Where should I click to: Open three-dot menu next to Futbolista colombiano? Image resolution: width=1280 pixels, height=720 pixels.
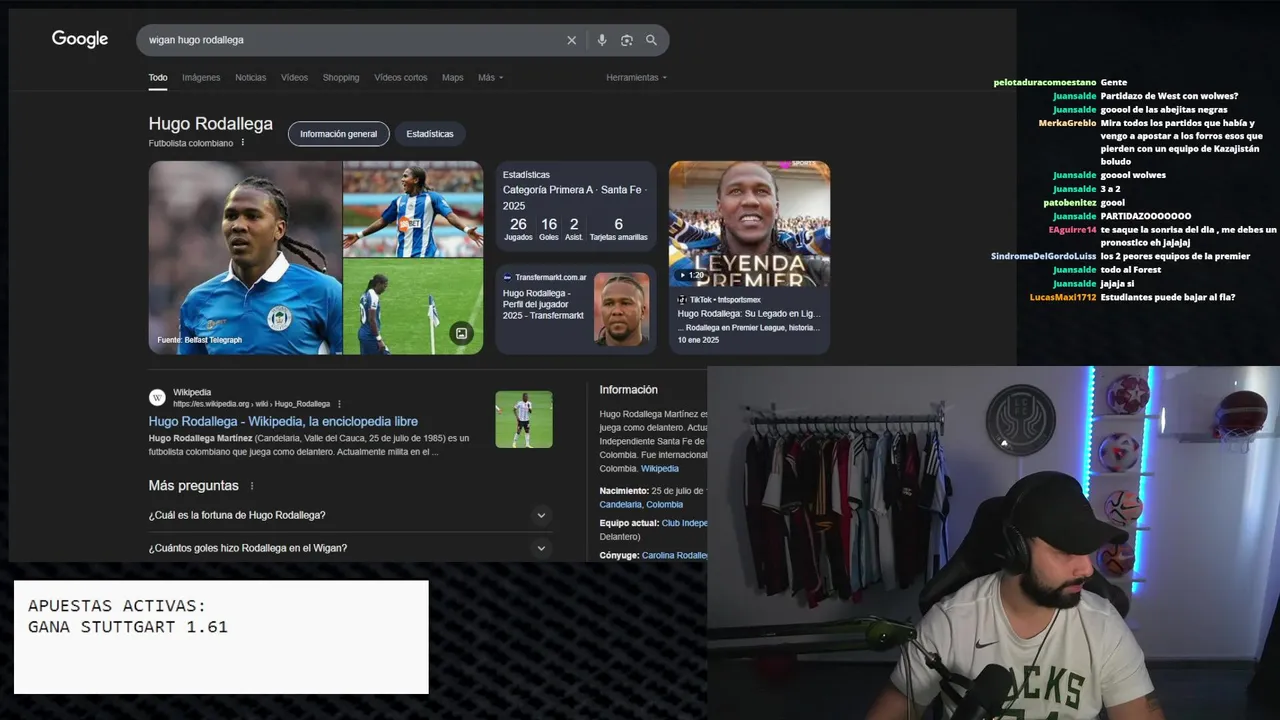pyautogui.click(x=243, y=143)
